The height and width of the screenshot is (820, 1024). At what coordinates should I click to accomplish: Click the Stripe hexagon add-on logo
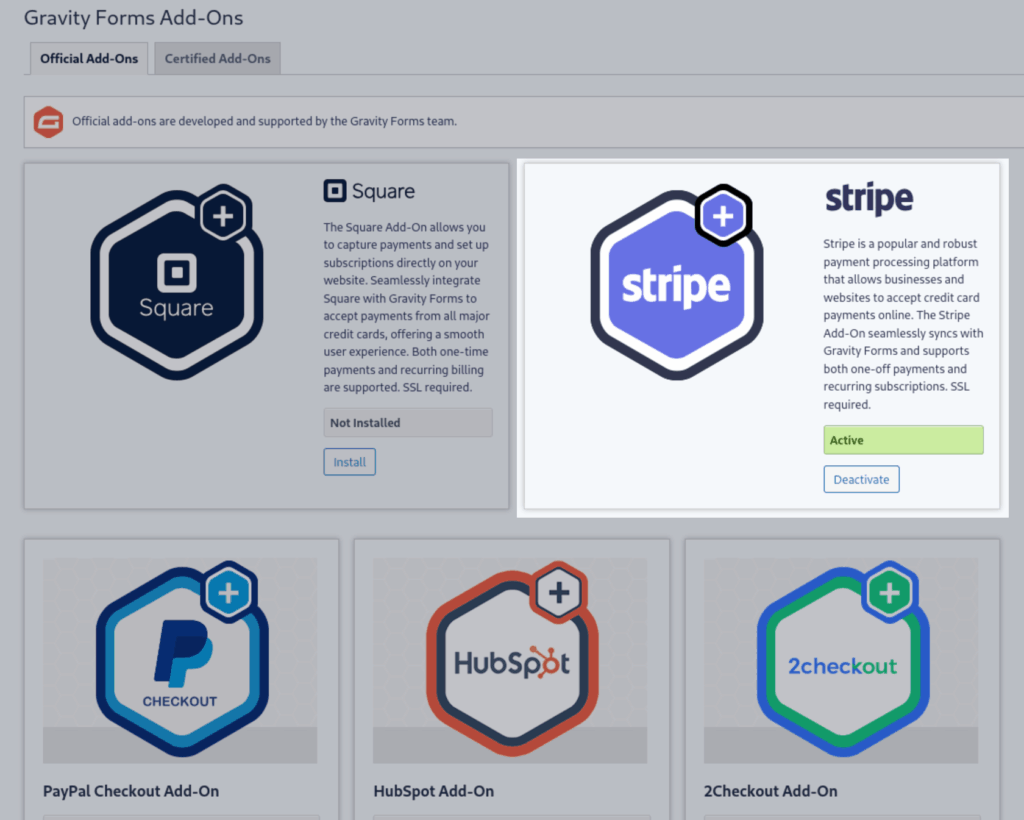click(676, 285)
